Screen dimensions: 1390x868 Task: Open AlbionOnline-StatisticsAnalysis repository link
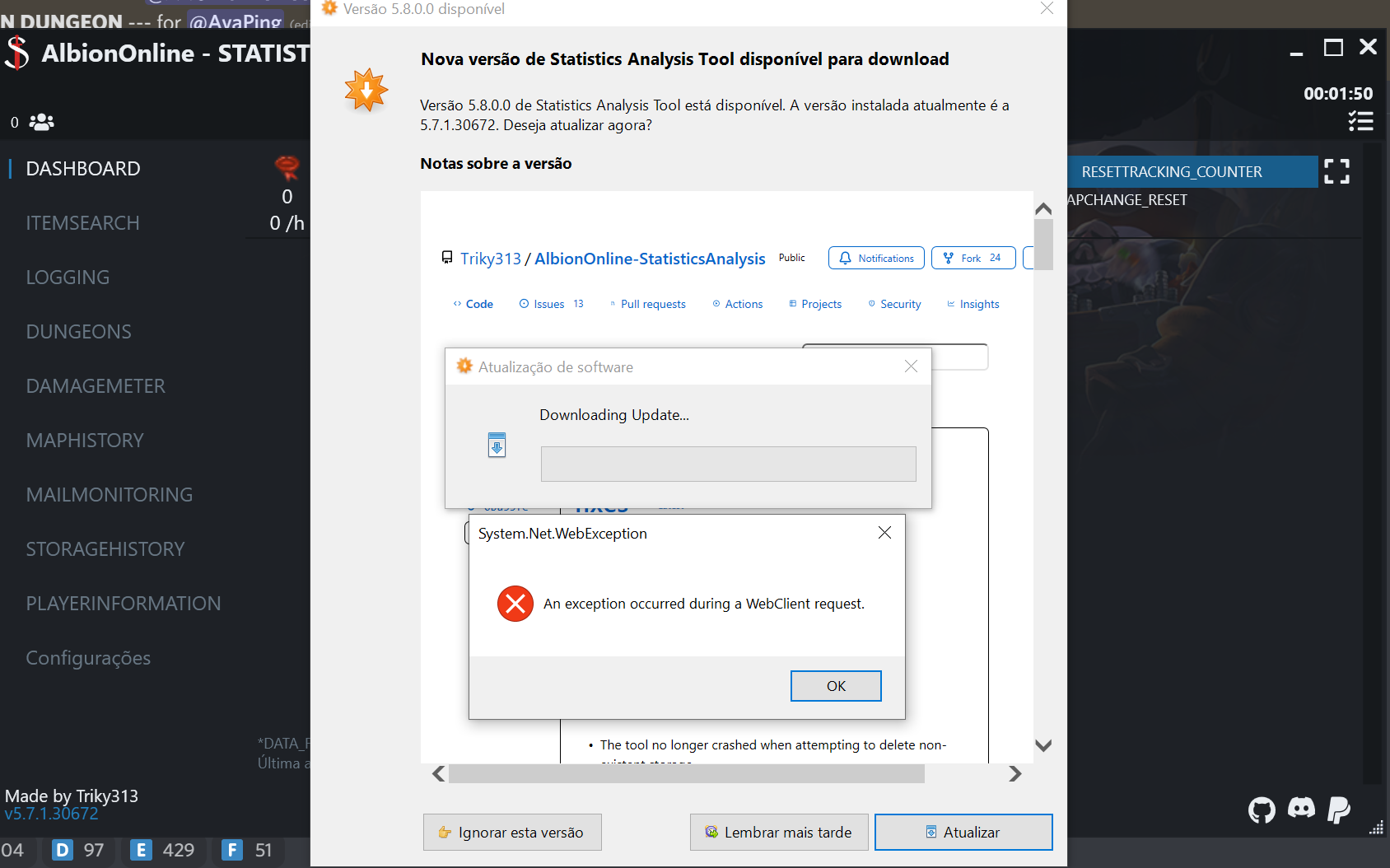point(650,259)
